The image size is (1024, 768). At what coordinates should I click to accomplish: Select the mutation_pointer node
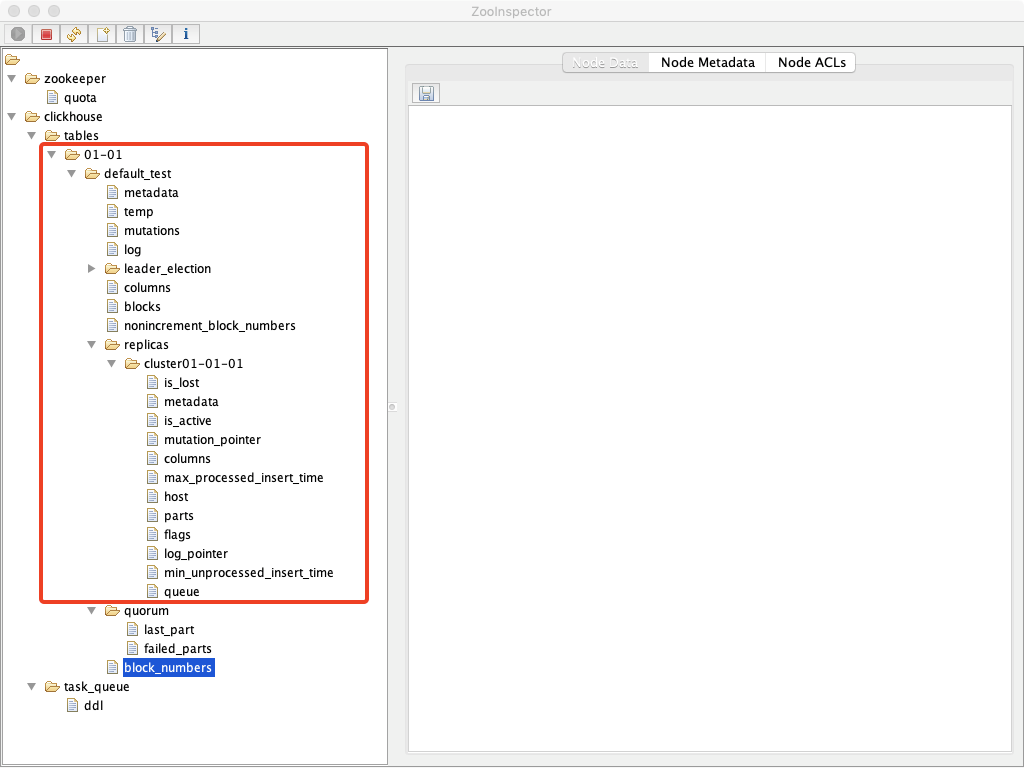(212, 440)
